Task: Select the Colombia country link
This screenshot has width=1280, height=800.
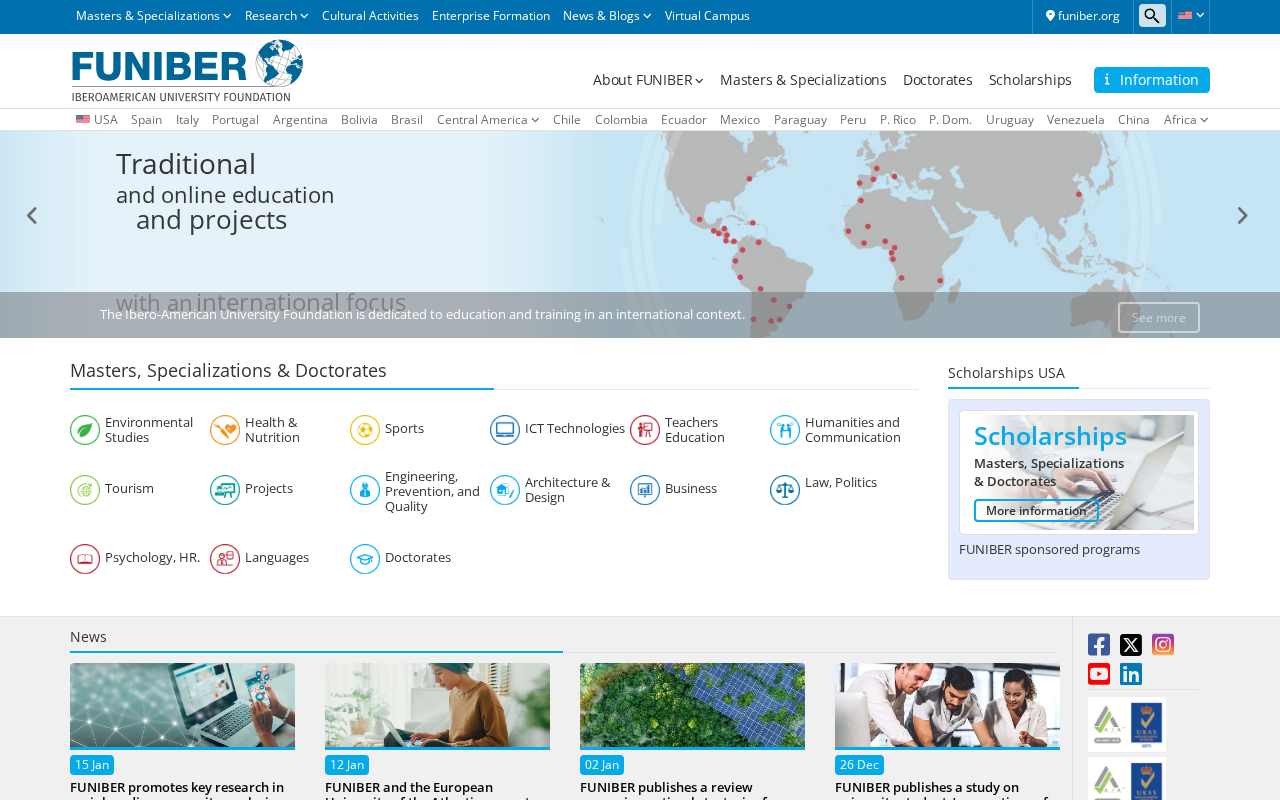Action: (621, 120)
